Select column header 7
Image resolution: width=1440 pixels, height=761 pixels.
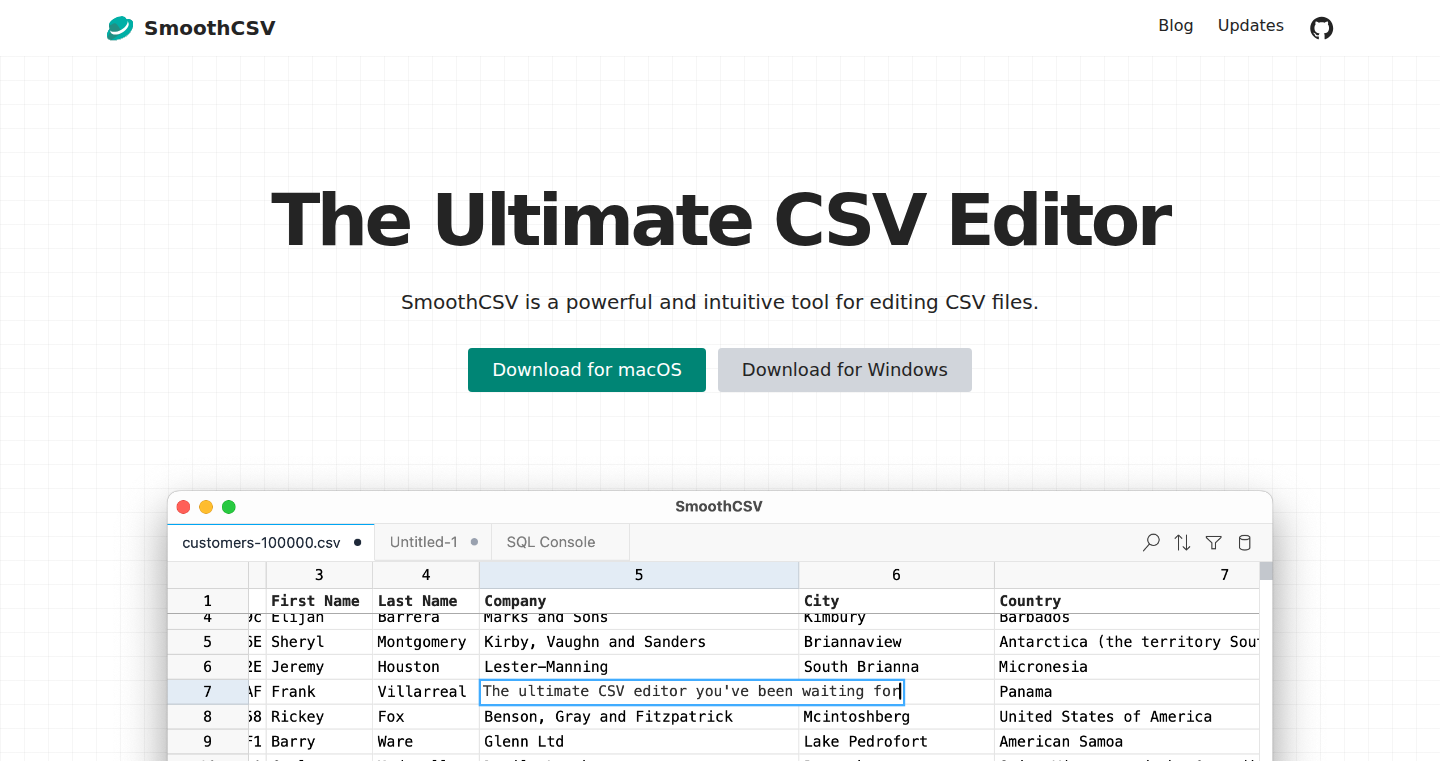coord(1127,575)
